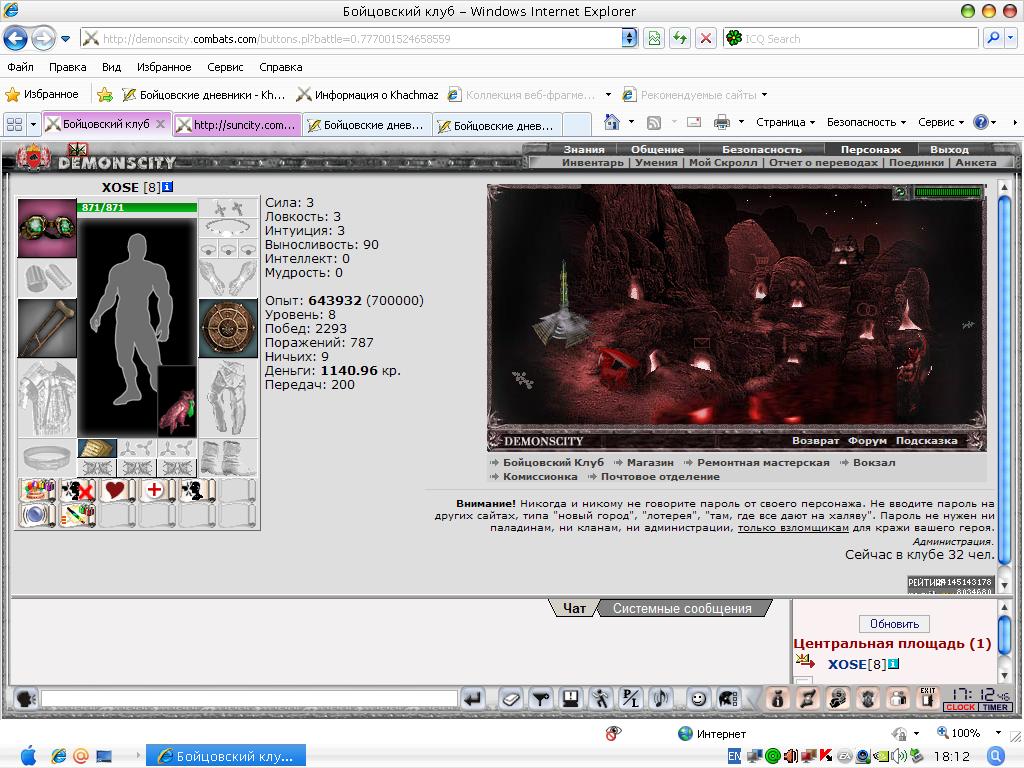Toggle the TIMER mode indicator
The image size is (1024, 768).
pyautogui.click(x=995, y=707)
